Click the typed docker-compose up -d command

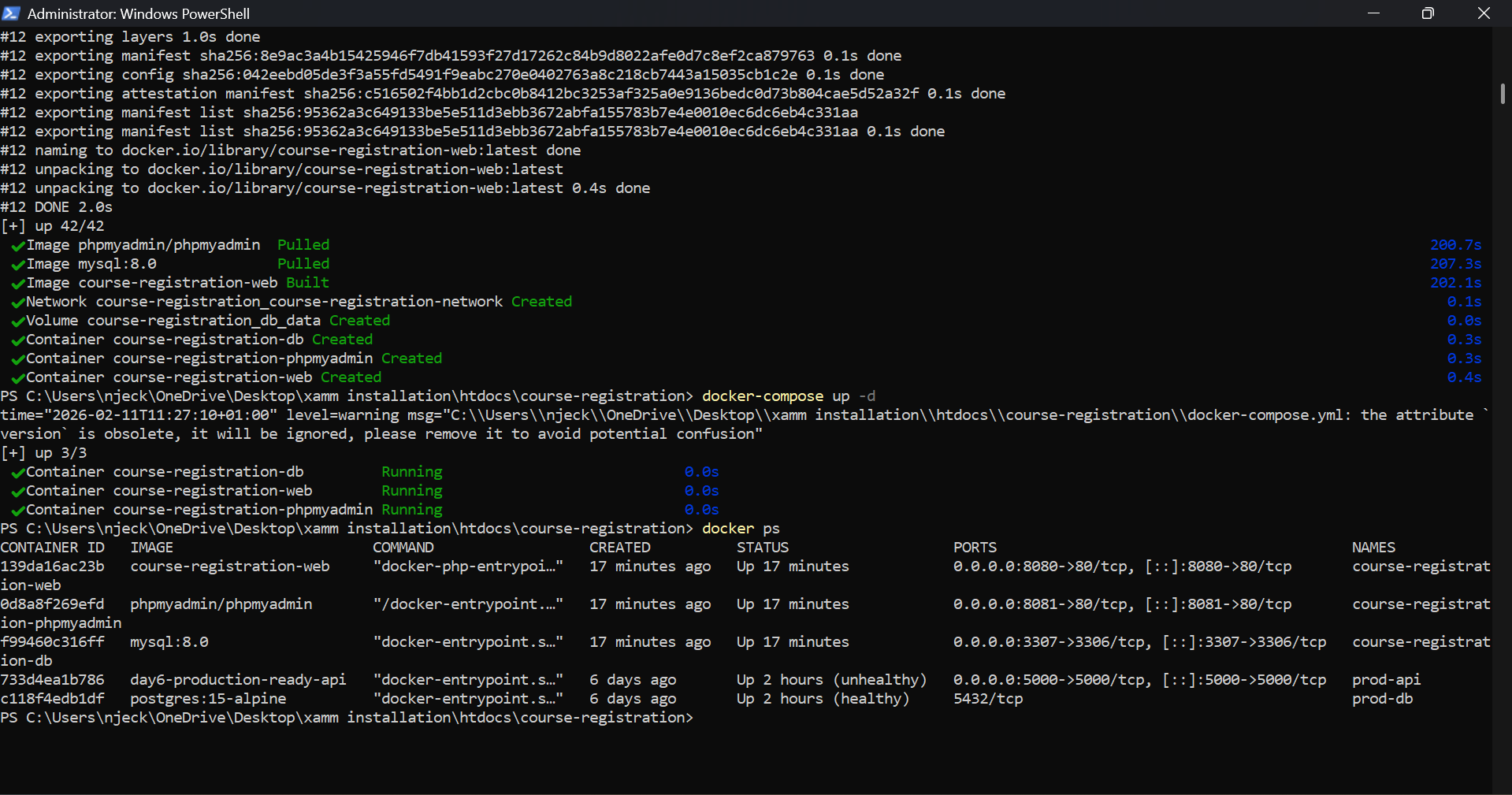(788, 396)
